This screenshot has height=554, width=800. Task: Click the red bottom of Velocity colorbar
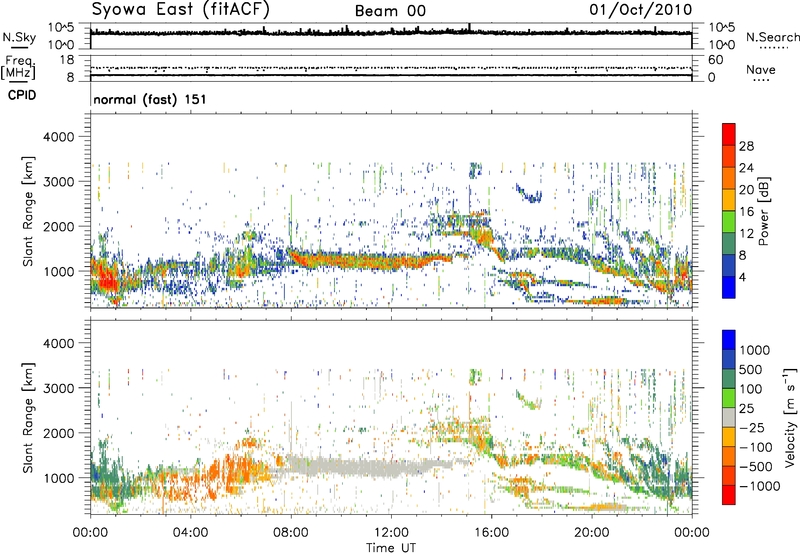click(x=729, y=495)
